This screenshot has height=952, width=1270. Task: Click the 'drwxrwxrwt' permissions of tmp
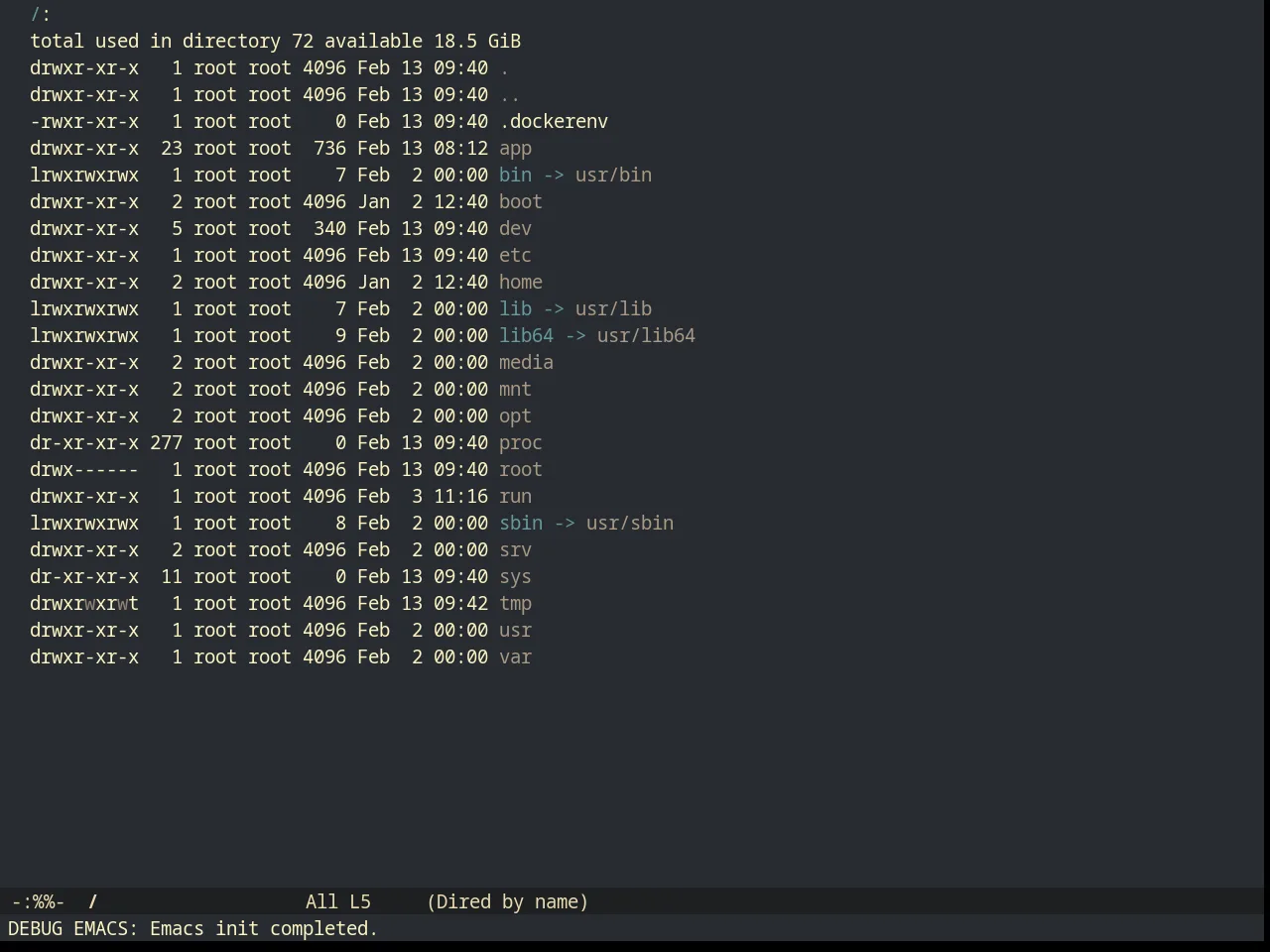(84, 604)
